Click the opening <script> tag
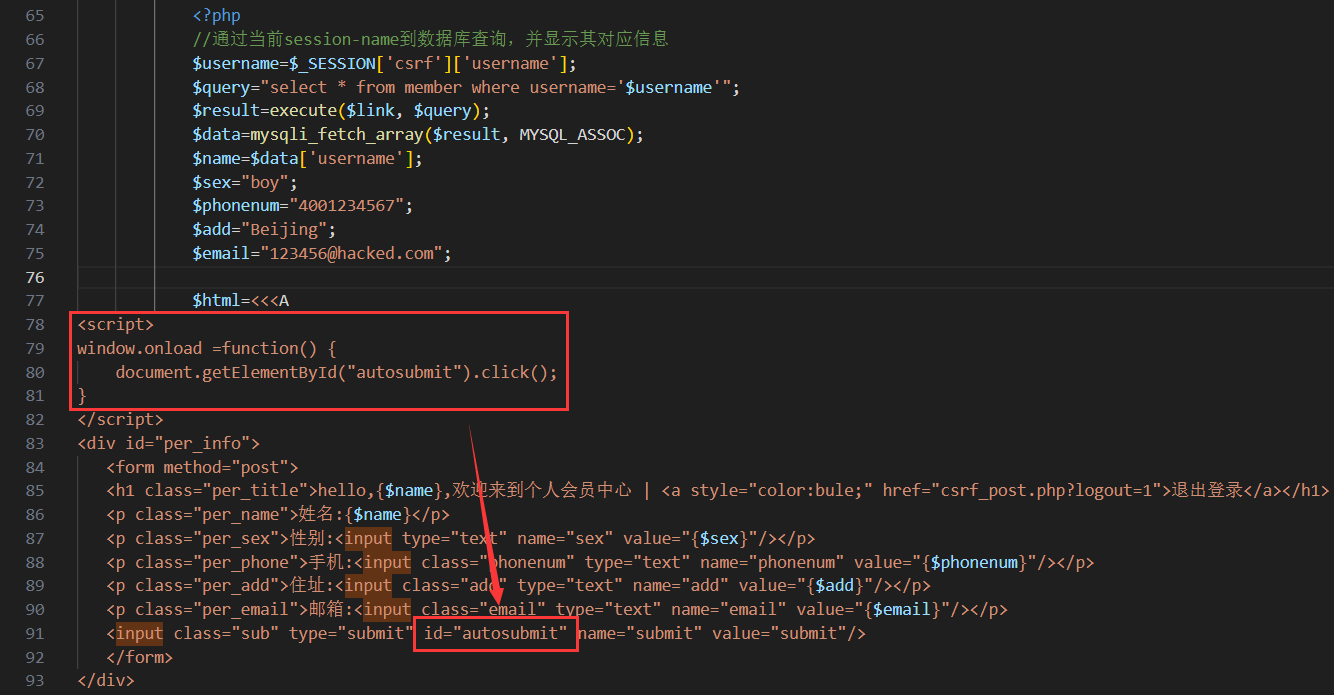The width and height of the screenshot is (1334, 695). (x=116, y=324)
